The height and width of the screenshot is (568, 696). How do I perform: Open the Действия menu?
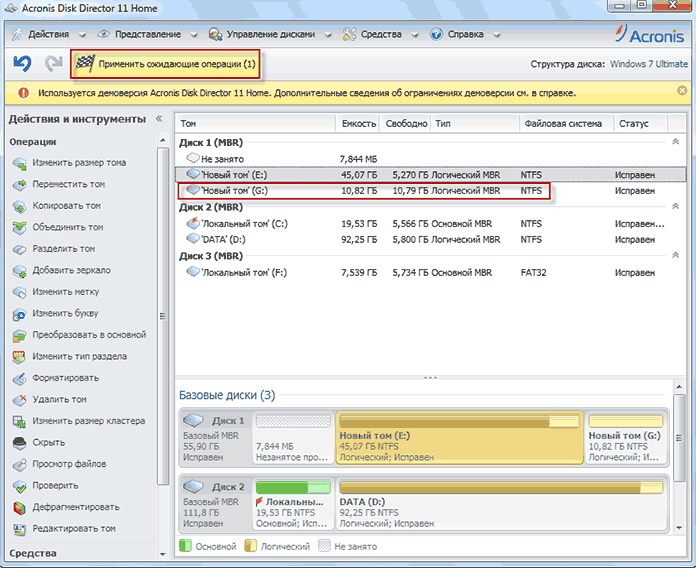click(x=48, y=34)
